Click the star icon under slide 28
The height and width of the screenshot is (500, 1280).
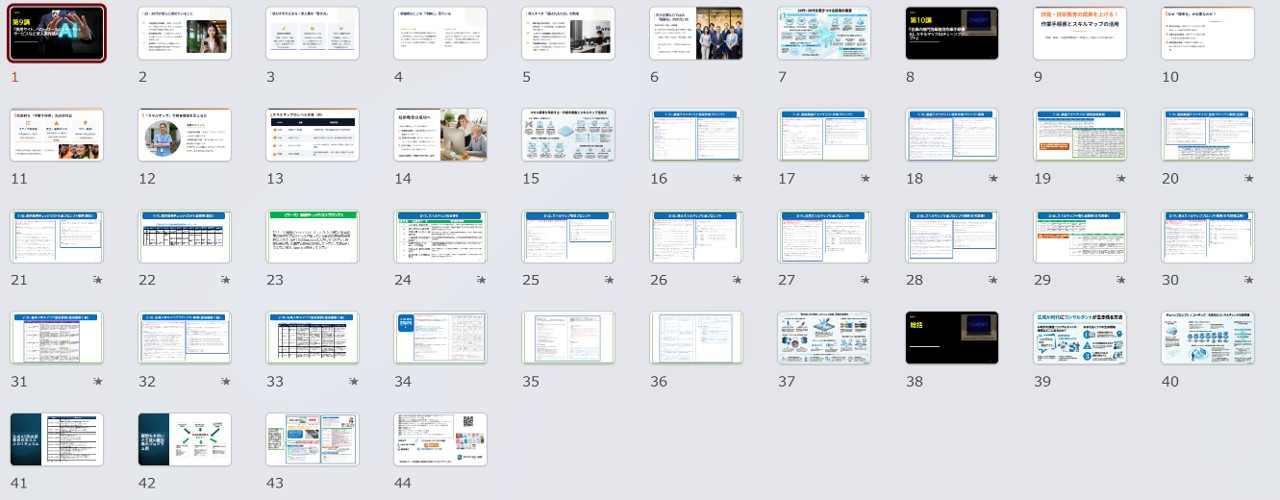click(x=994, y=280)
